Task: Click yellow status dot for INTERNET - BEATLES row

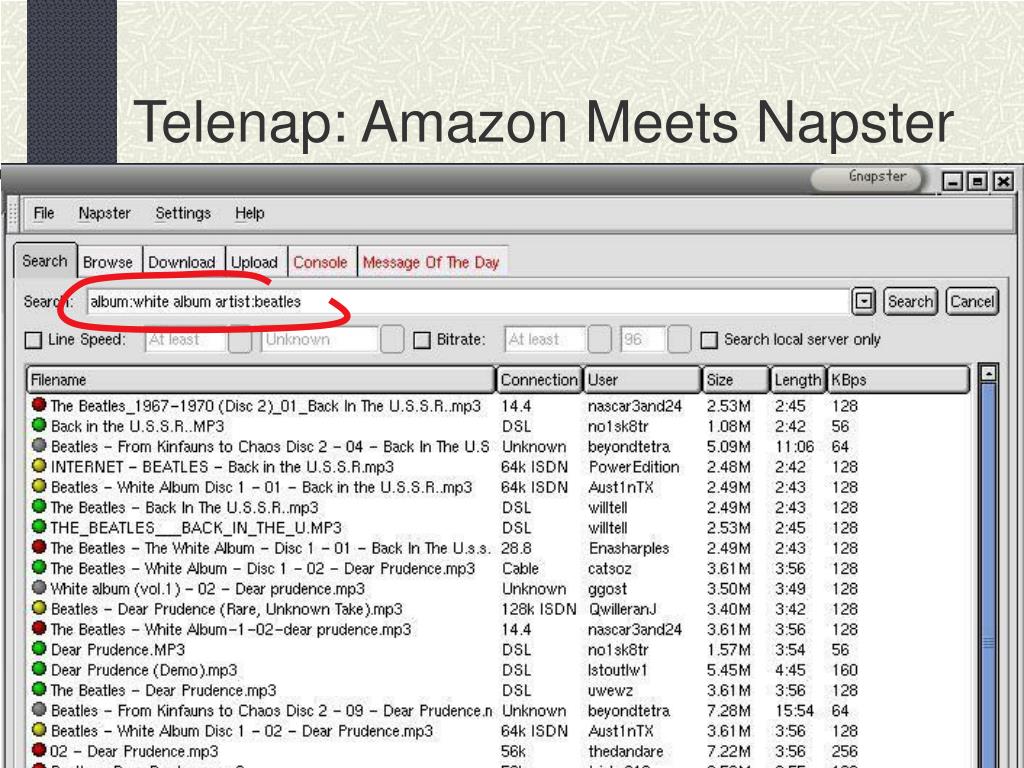Action: click(39, 466)
